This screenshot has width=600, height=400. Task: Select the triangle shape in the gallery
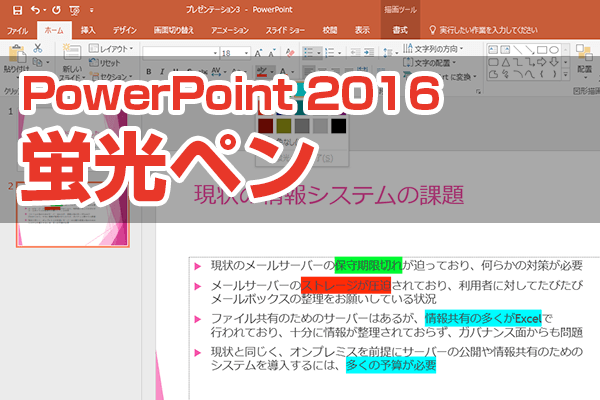(505, 62)
